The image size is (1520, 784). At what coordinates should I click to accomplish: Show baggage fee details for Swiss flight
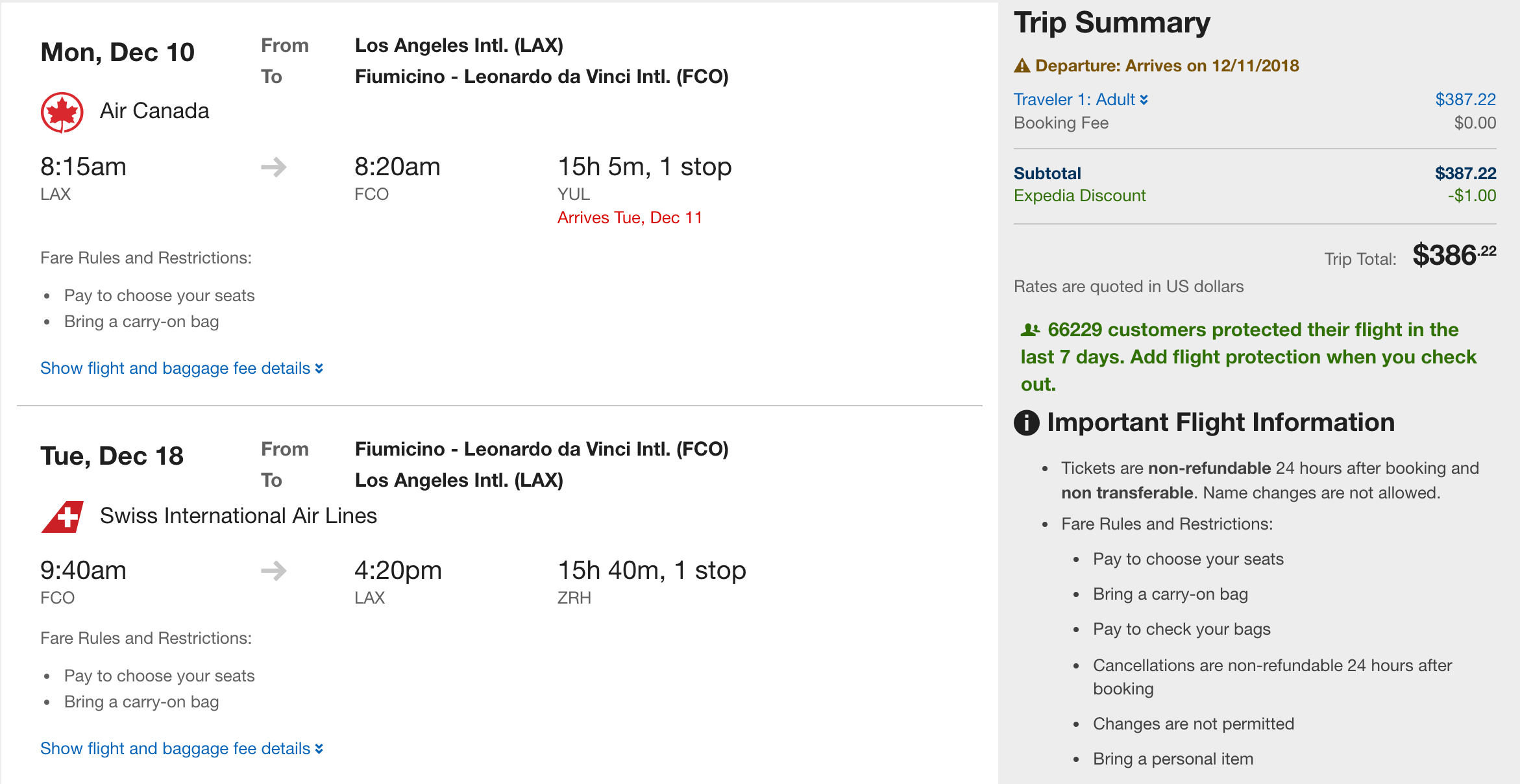(x=181, y=749)
